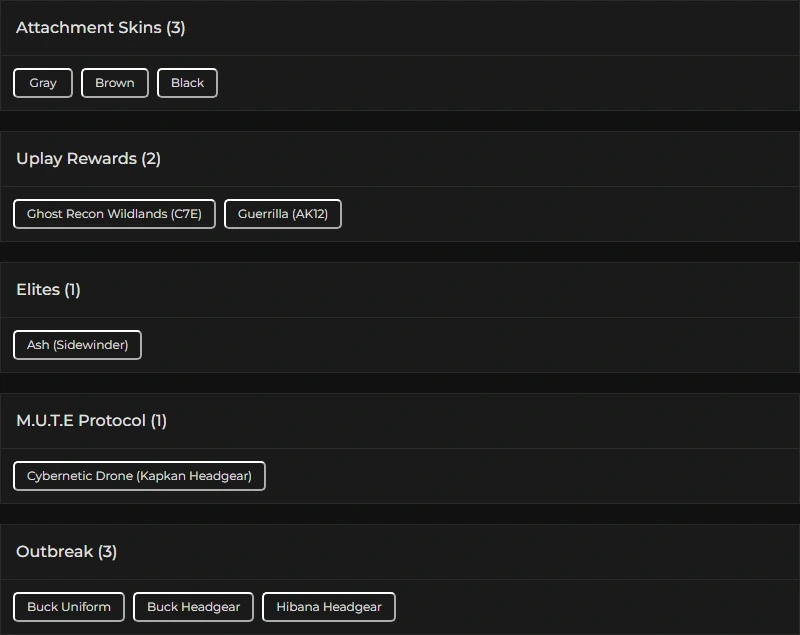The height and width of the screenshot is (635, 800).
Task: Choose the Brown attachment skin
Action: point(115,83)
